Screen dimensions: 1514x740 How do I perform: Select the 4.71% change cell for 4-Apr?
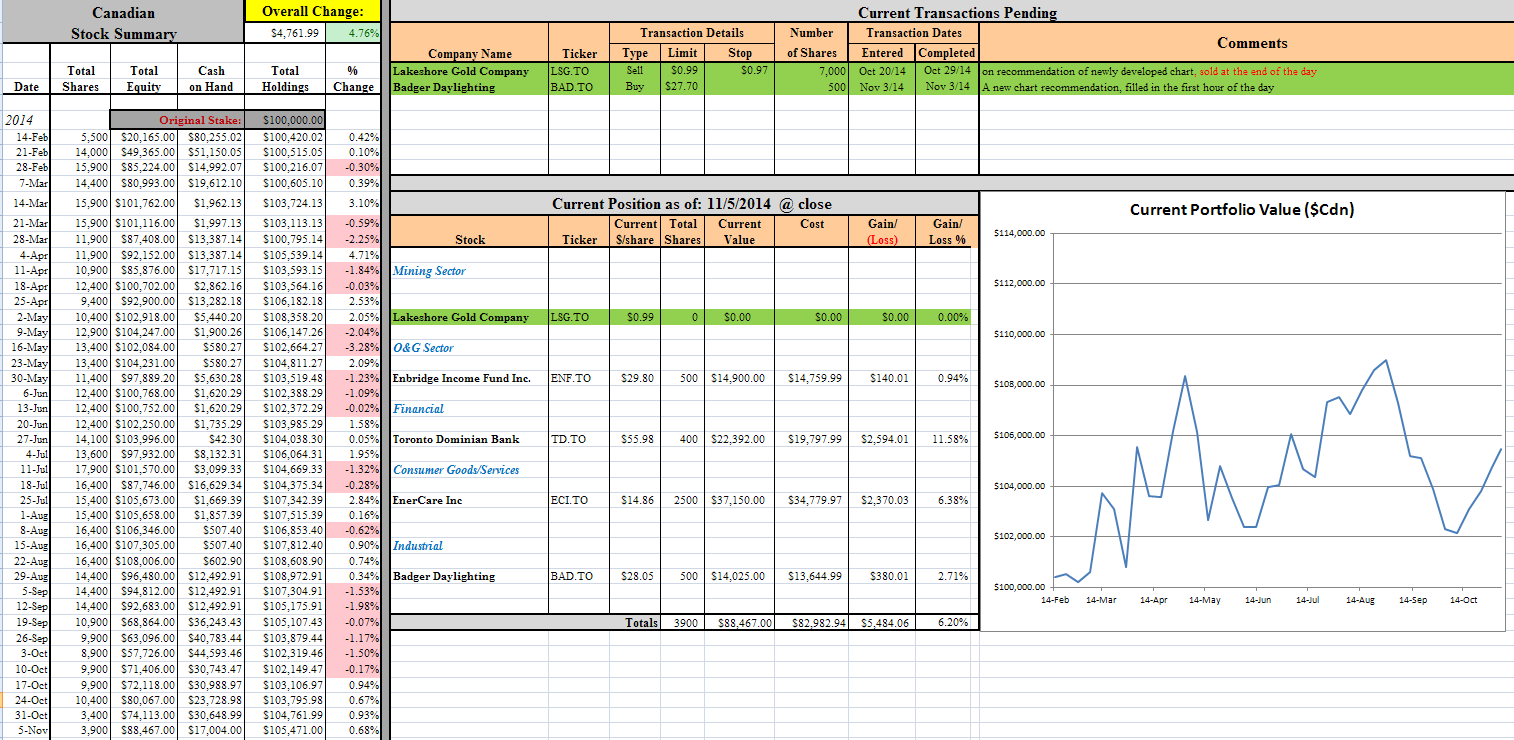pyautogui.click(x=355, y=255)
